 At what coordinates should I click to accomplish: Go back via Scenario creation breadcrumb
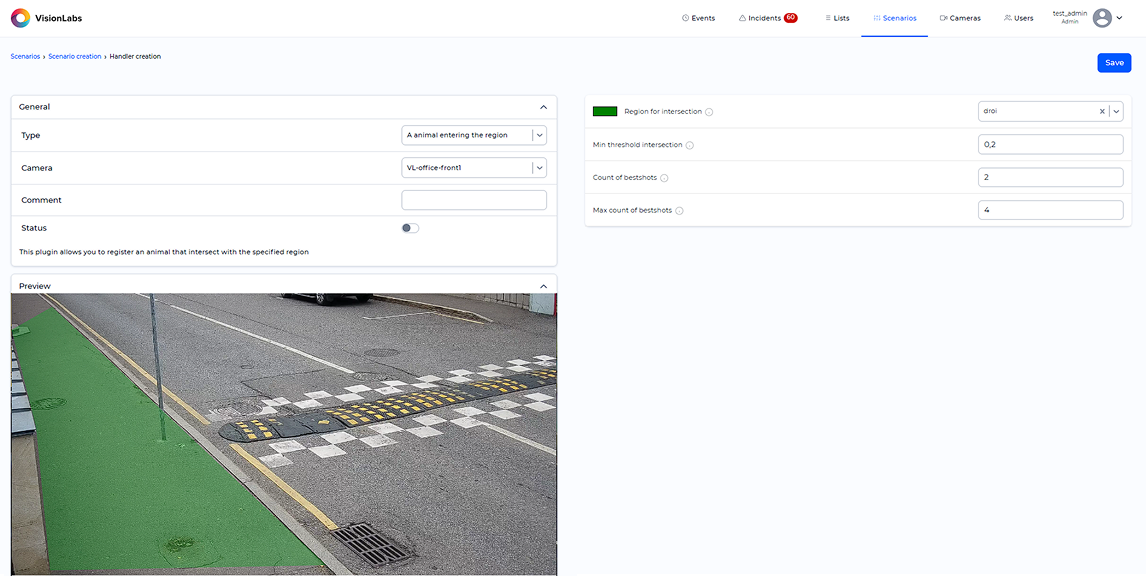click(x=75, y=57)
